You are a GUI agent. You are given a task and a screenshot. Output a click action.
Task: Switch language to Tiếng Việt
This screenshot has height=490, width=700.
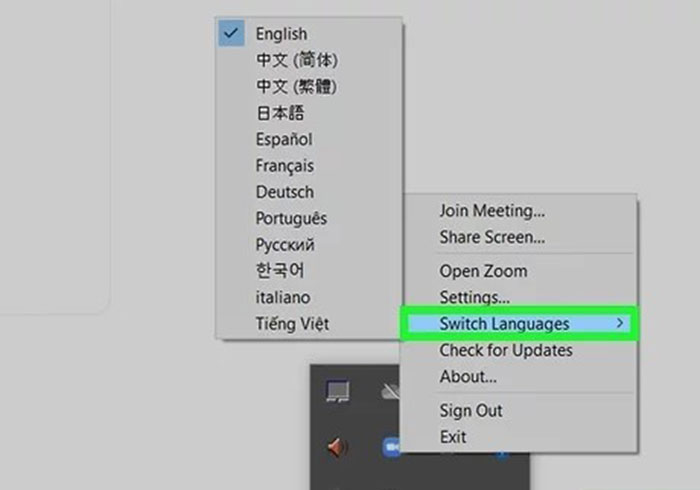click(x=309, y=324)
